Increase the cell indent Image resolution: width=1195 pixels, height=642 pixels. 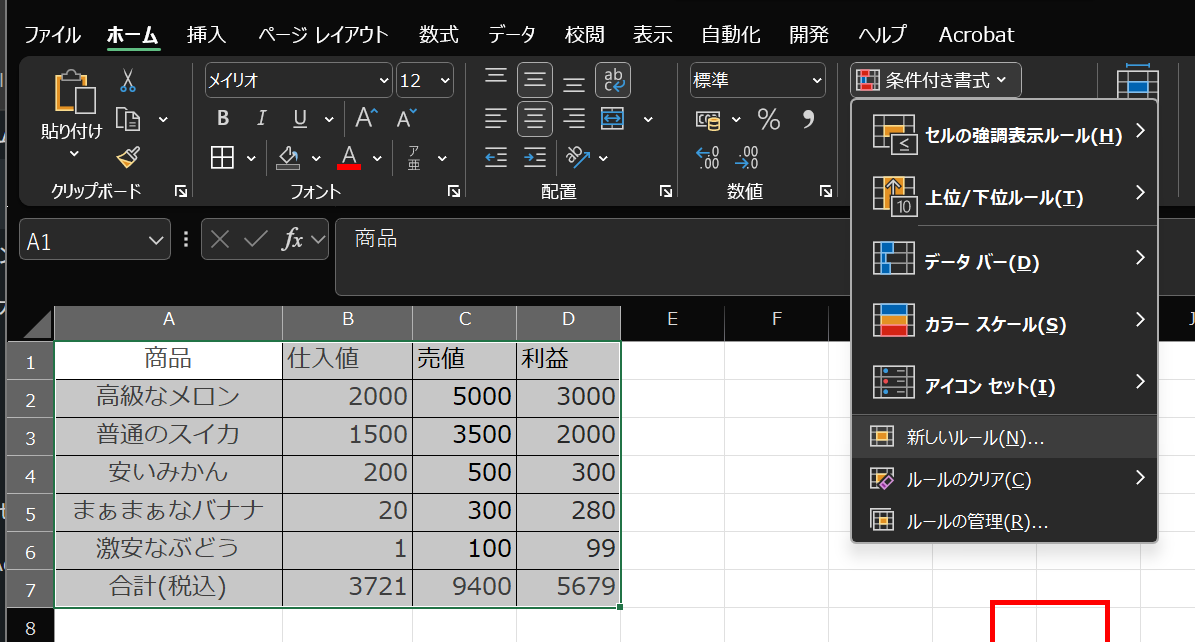(535, 158)
